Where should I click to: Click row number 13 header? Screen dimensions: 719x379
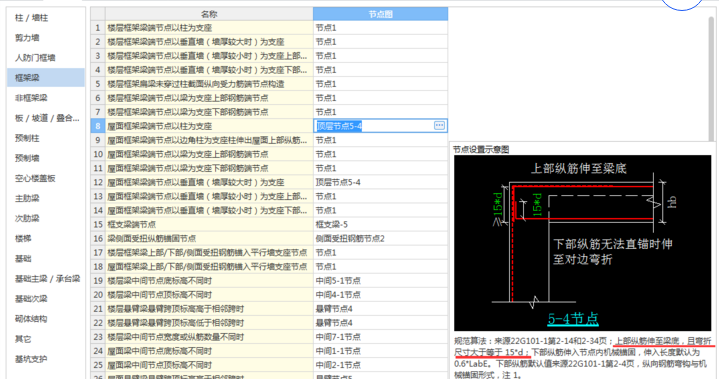tap(98, 196)
